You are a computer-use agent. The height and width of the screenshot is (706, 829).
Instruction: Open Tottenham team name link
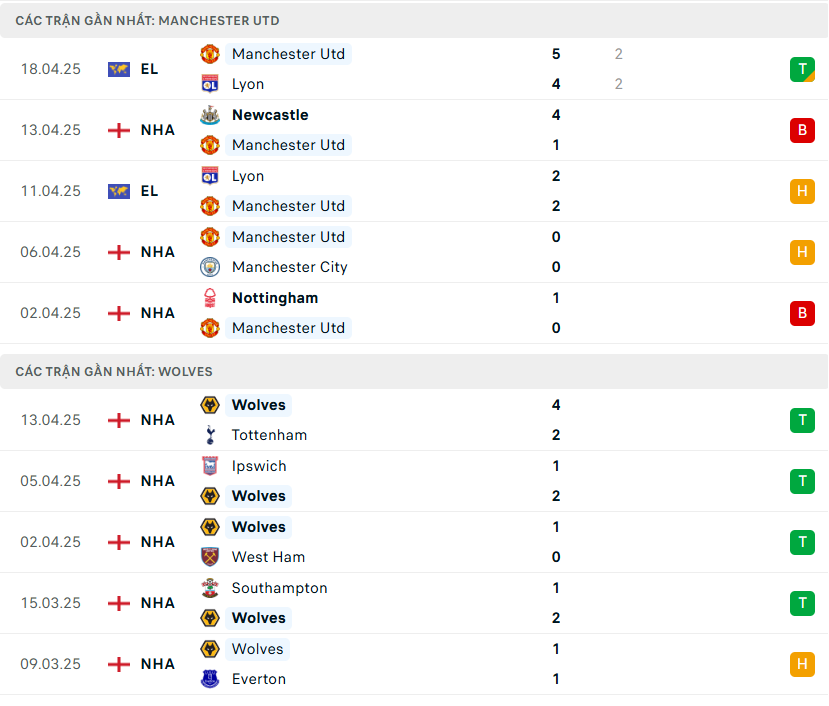(x=269, y=435)
